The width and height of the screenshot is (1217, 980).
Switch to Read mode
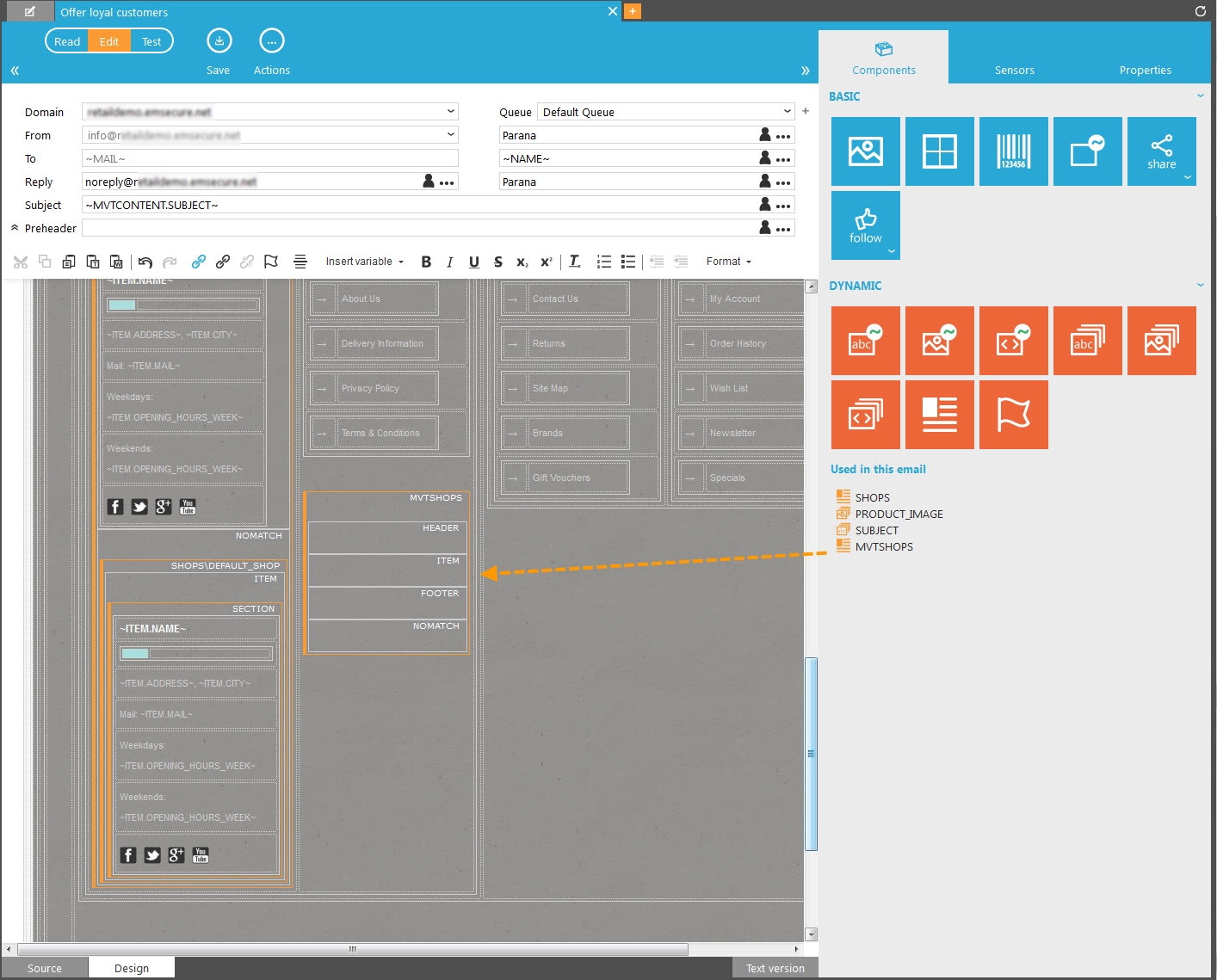click(x=67, y=41)
